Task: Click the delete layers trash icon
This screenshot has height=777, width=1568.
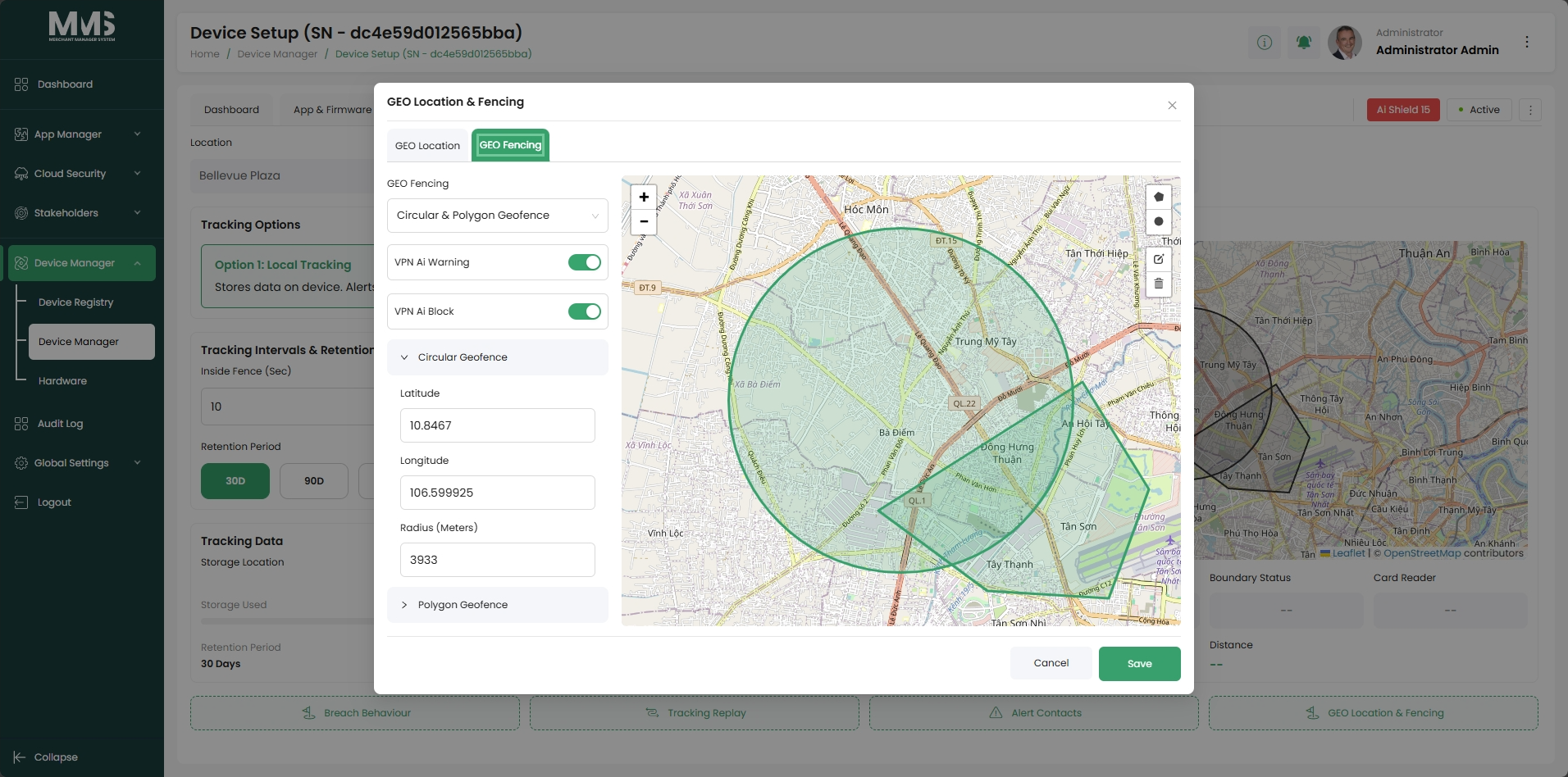Action: pos(1158,284)
